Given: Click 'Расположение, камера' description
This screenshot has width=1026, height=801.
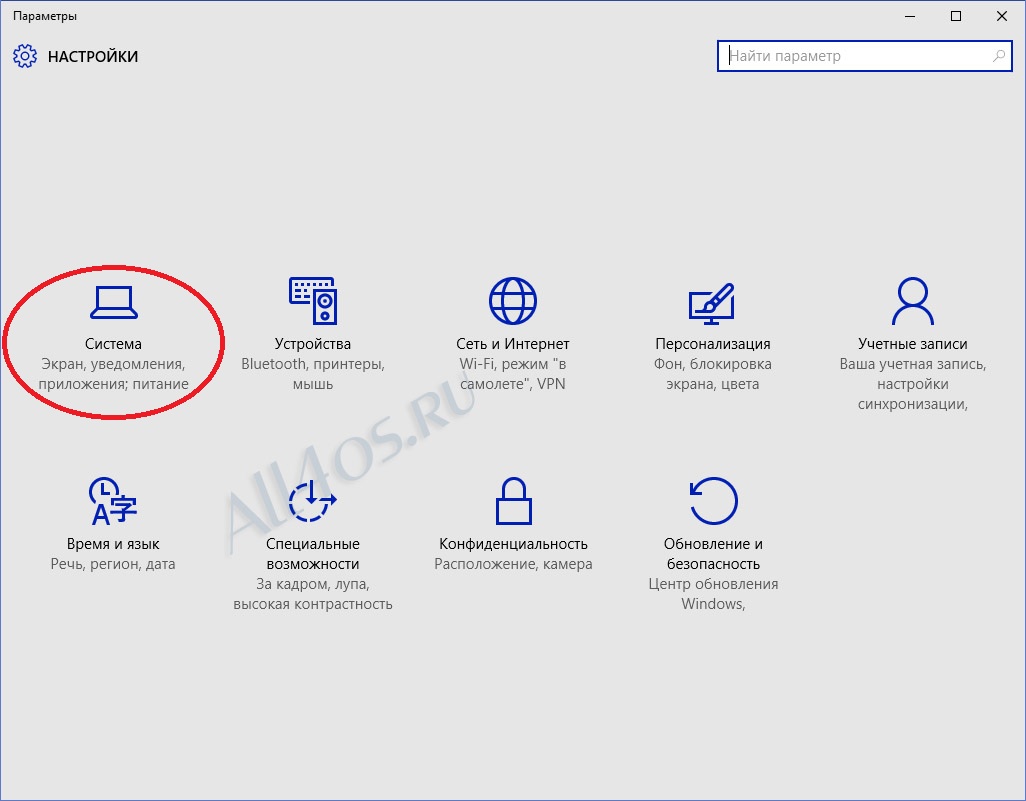Looking at the screenshot, I should click(x=514, y=564).
